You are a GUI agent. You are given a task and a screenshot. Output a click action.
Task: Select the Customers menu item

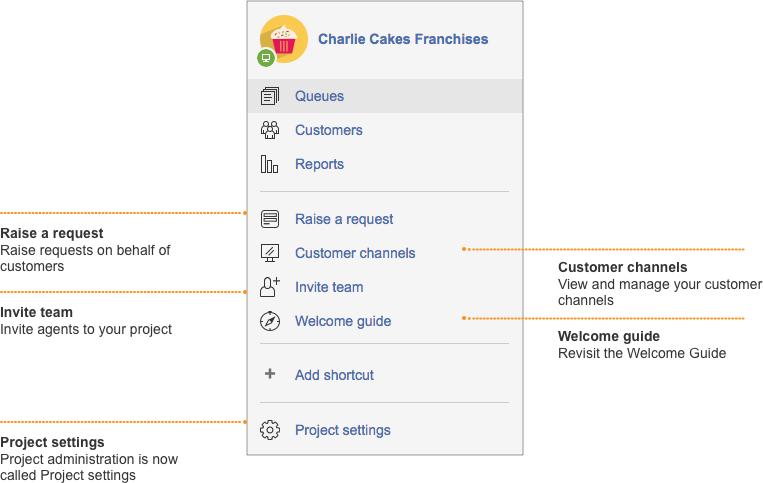pos(328,130)
